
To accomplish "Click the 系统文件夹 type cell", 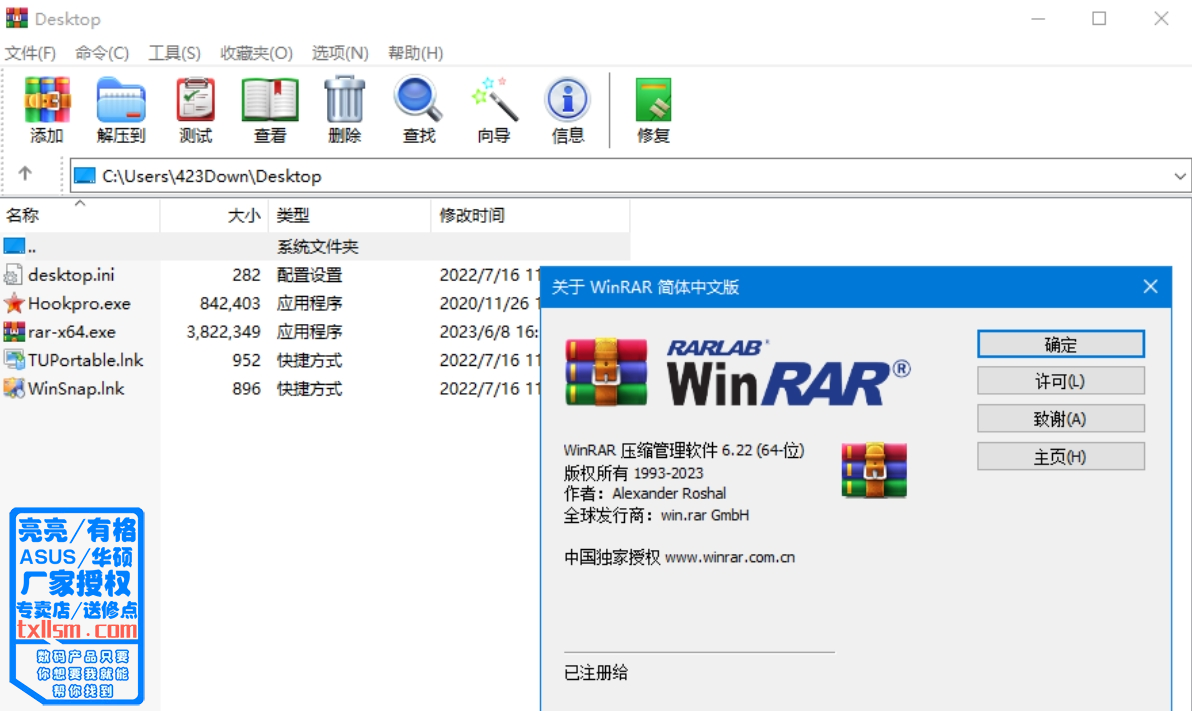I will pyautogui.click(x=317, y=246).
